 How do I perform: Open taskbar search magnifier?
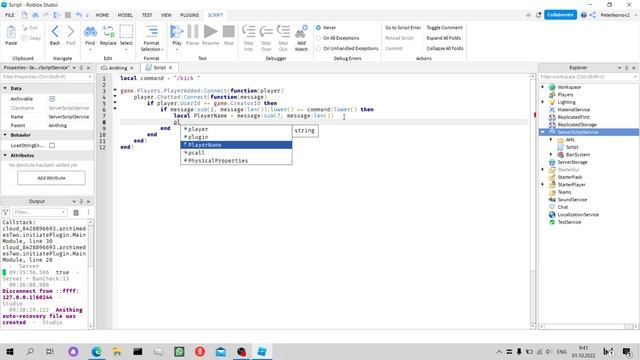tap(30, 351)
